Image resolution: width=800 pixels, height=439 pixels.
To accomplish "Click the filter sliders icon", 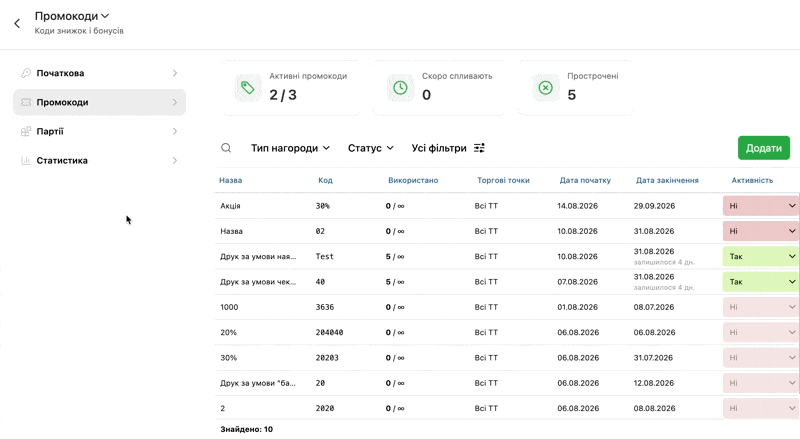I will [x=479, y=148].
